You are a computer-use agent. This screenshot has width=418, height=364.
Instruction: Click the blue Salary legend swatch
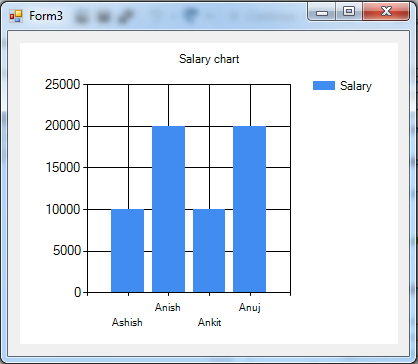(x=324, y=86)
